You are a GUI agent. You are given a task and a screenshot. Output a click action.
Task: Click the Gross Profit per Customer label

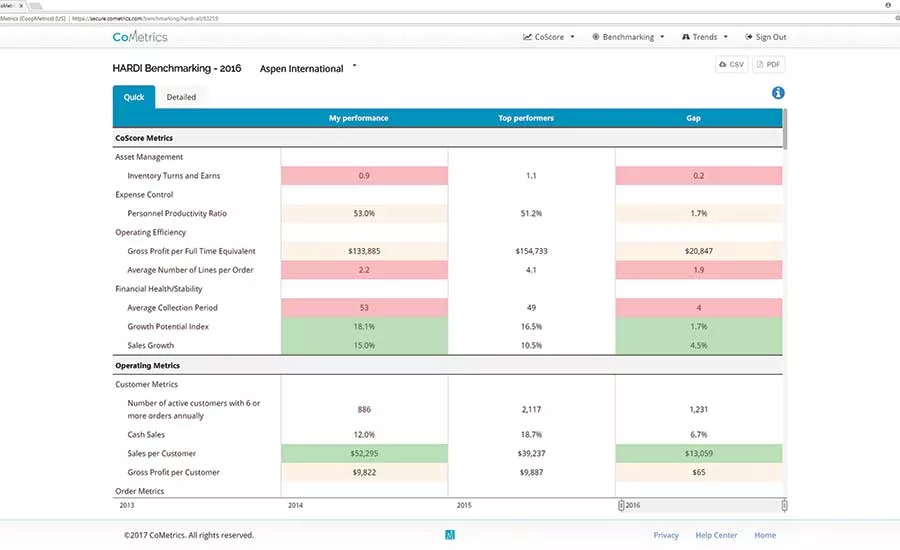point(173,472)
